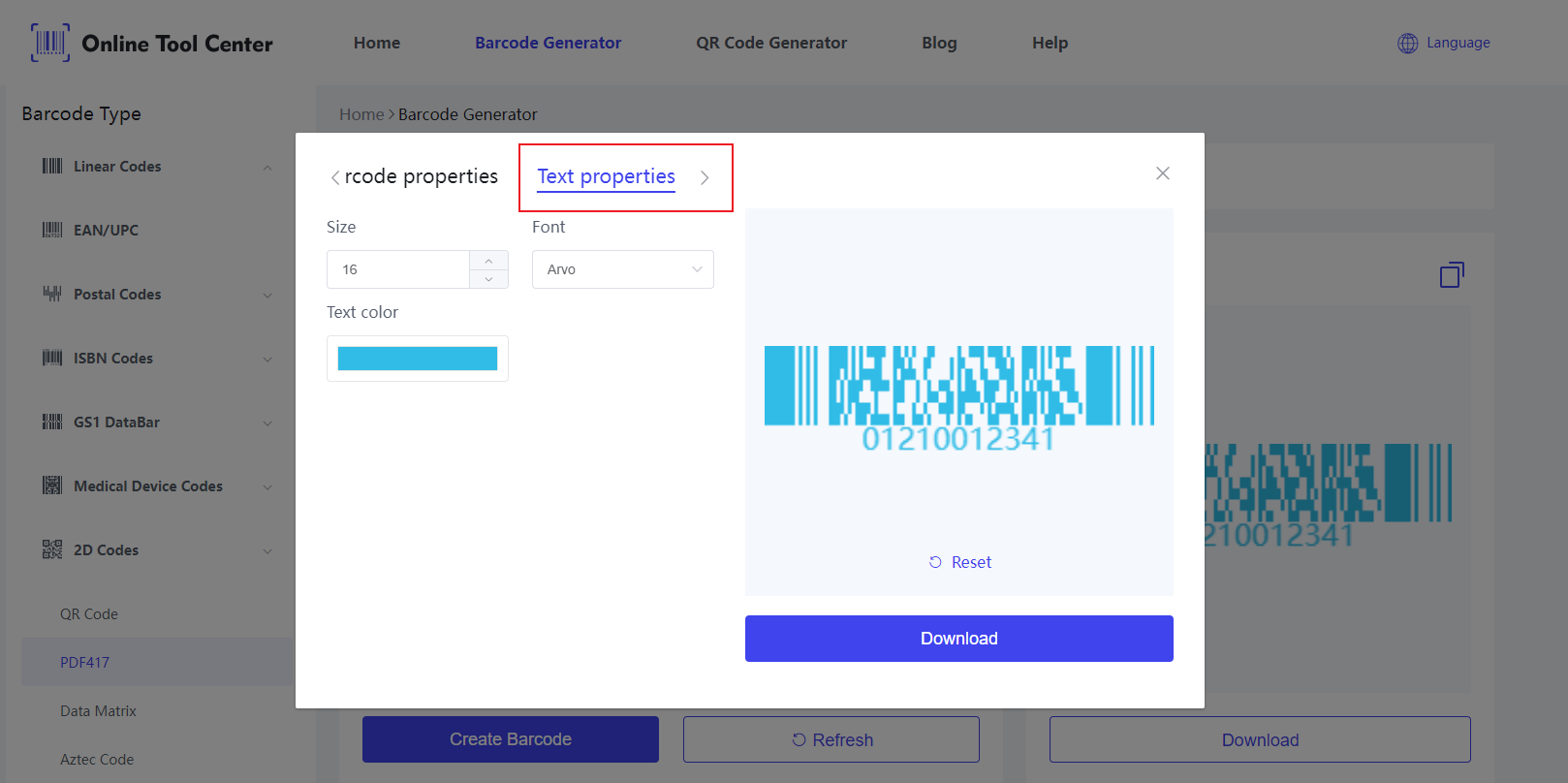Click the Reset link below barcode preview

(x=960, y=562)
